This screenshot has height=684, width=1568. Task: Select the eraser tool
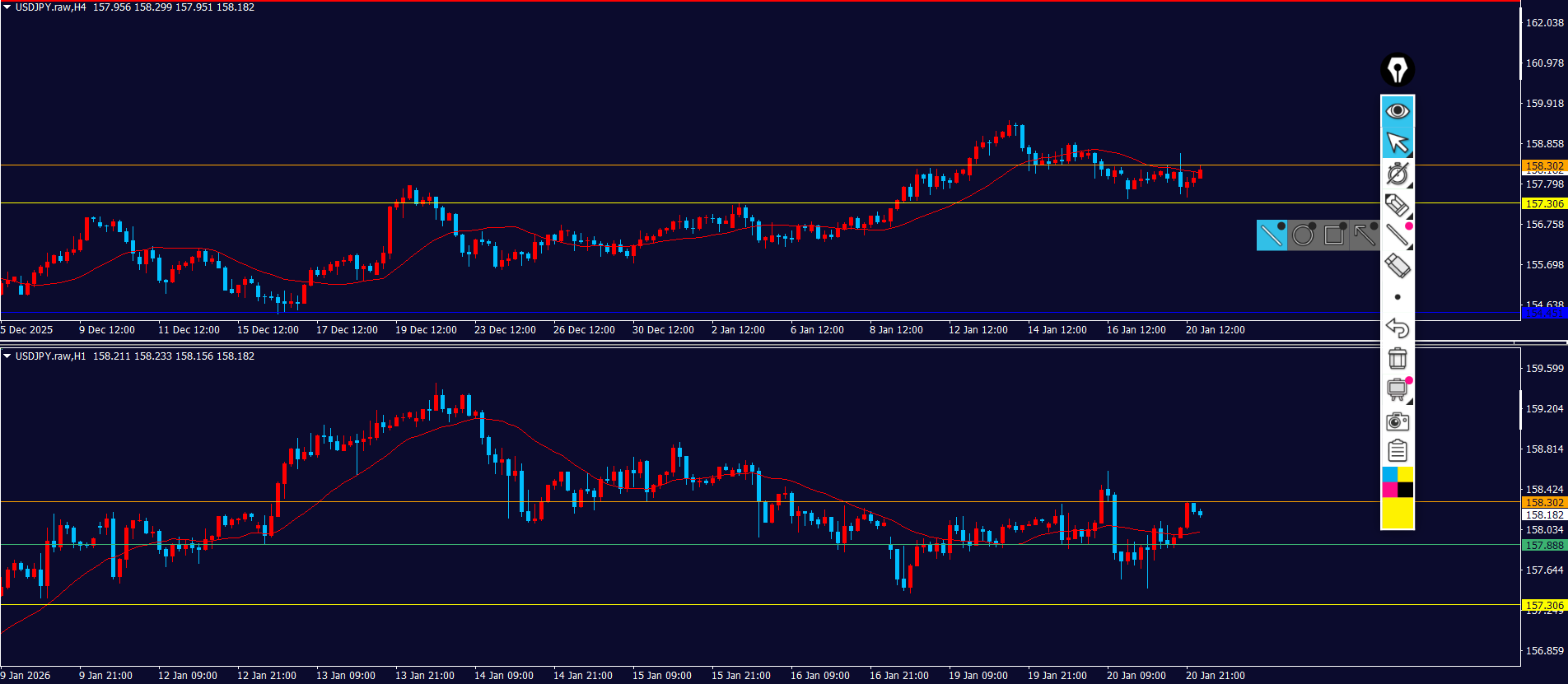1398,266
